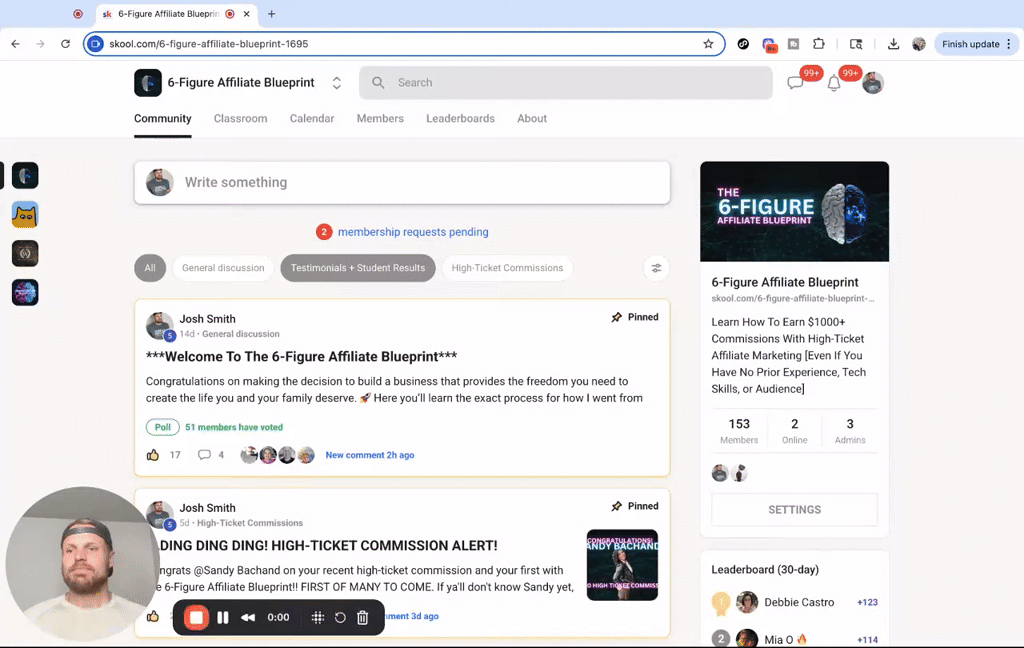1024x648 pixels.
Task: Bookmark this page with the star
Action: click(708, 44)
